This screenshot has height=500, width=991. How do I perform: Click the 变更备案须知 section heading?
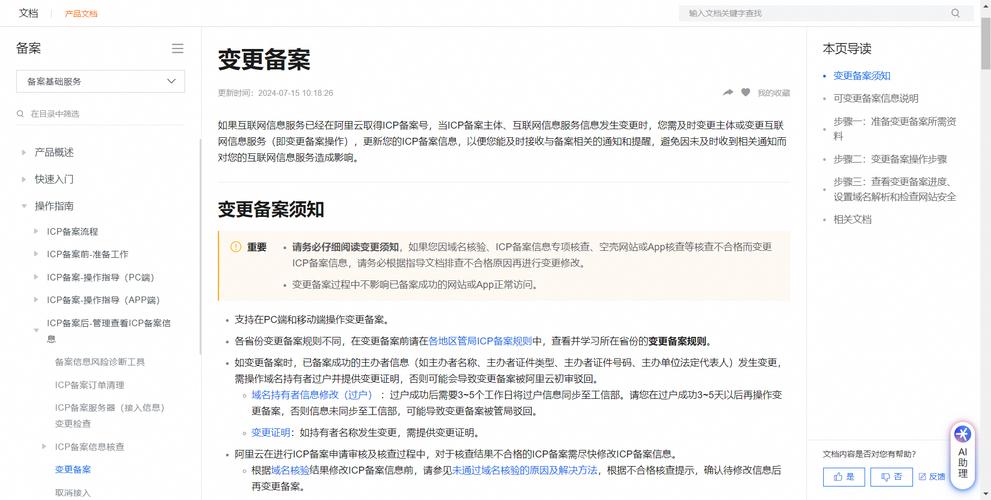(x=271, y=209)
